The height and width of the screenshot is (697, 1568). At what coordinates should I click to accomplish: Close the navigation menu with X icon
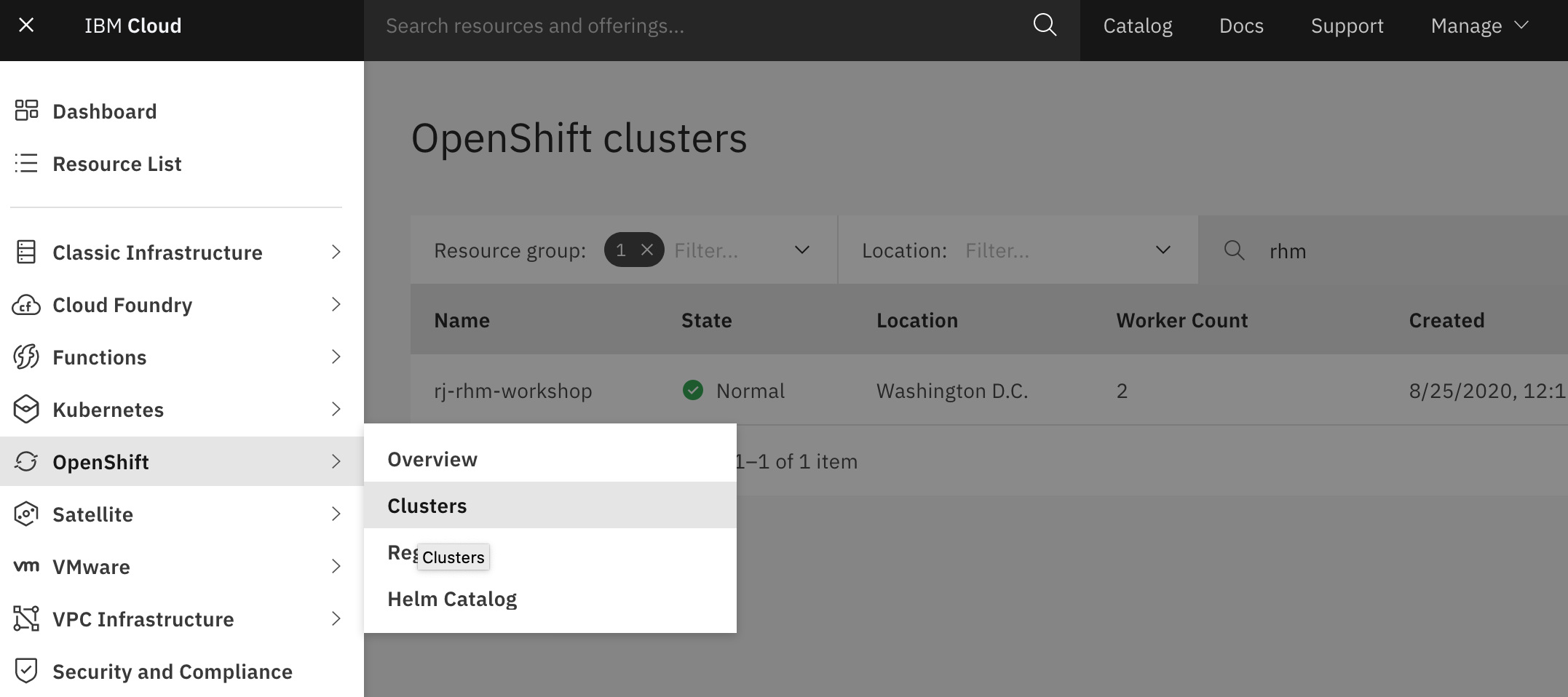tap(26, 25)
